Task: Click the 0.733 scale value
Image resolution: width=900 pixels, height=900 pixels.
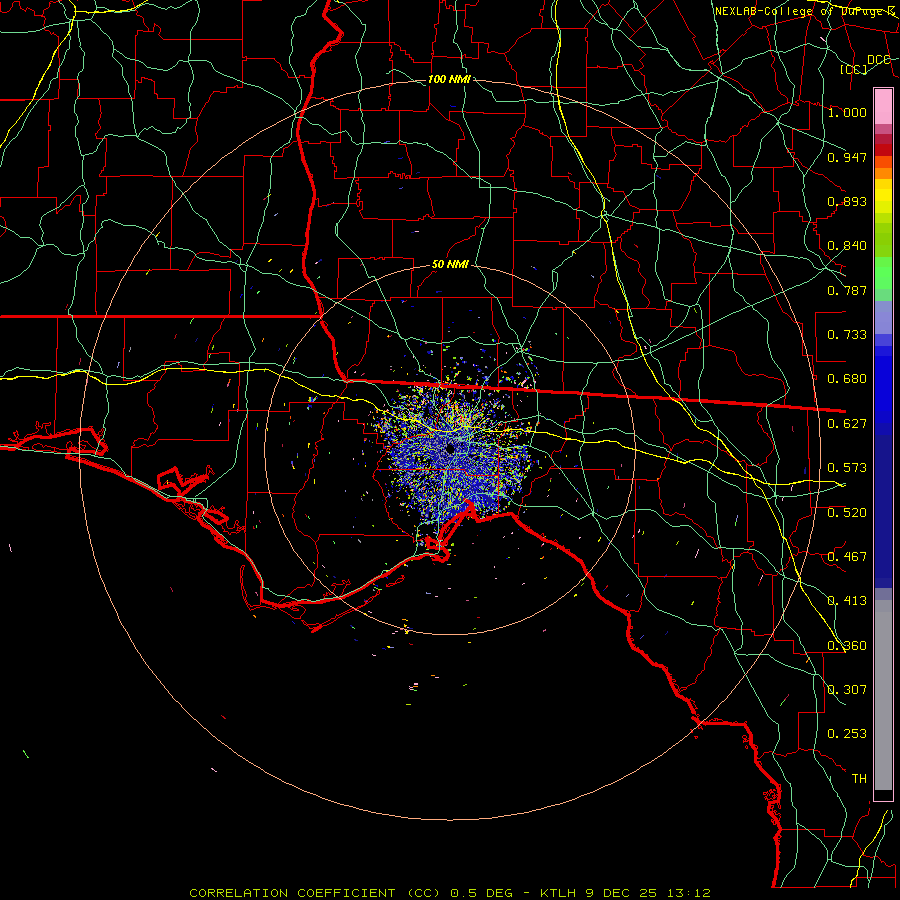Action: click(x=847, y=335)
